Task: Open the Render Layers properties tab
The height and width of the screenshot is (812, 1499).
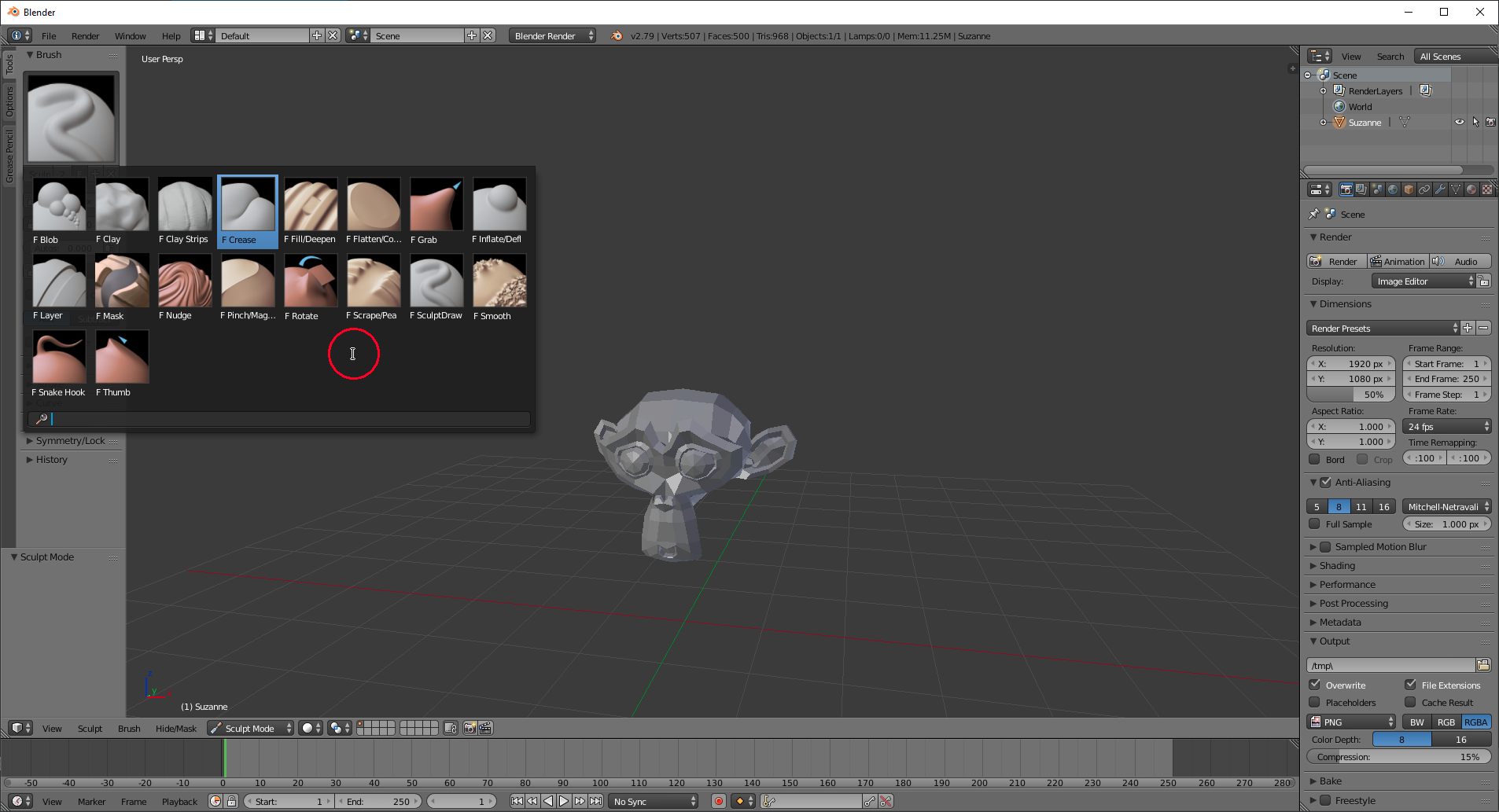Action: [x=1361, y=189]
